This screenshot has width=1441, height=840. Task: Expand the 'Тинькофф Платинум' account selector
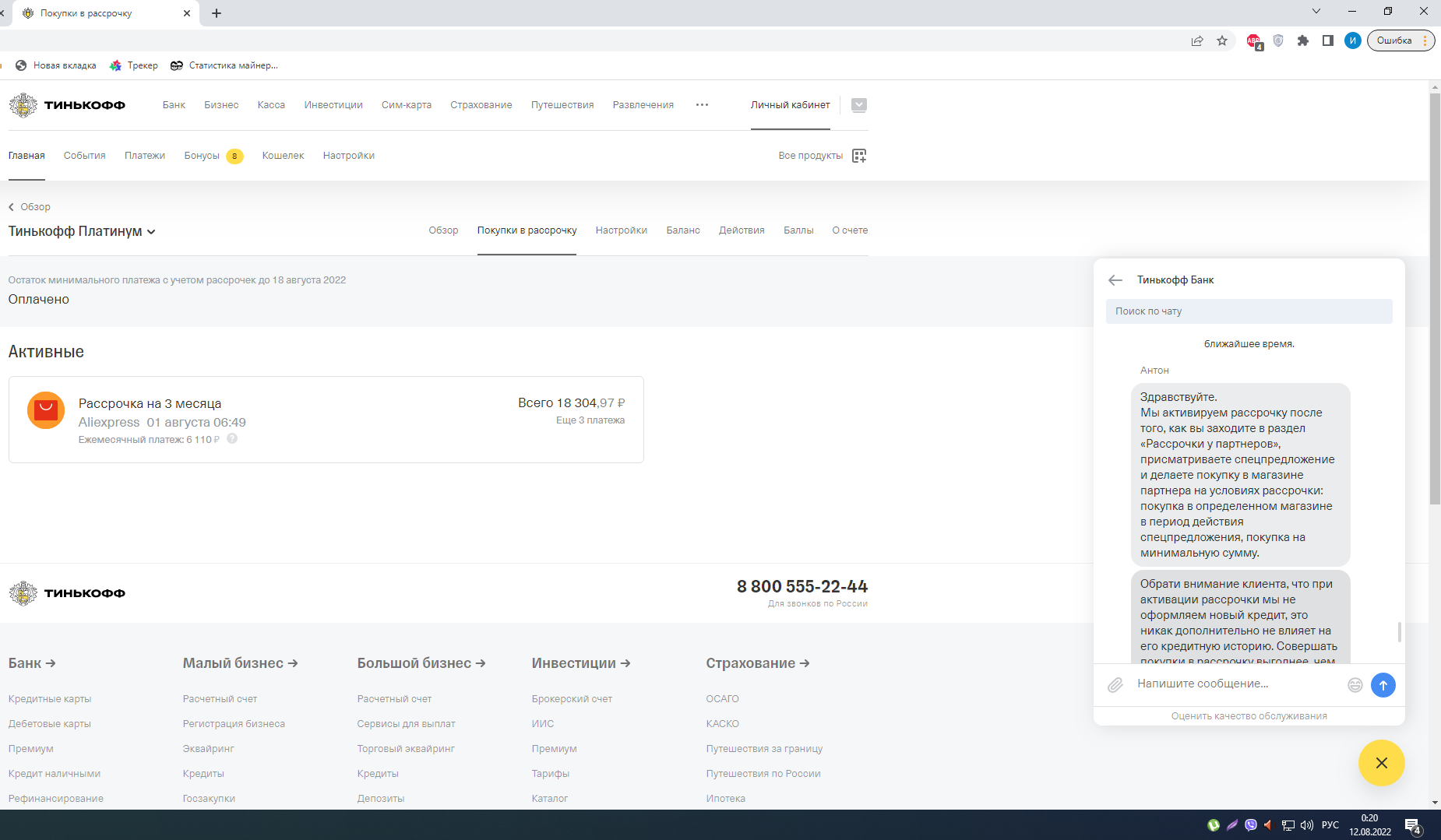tap(82, 231)
